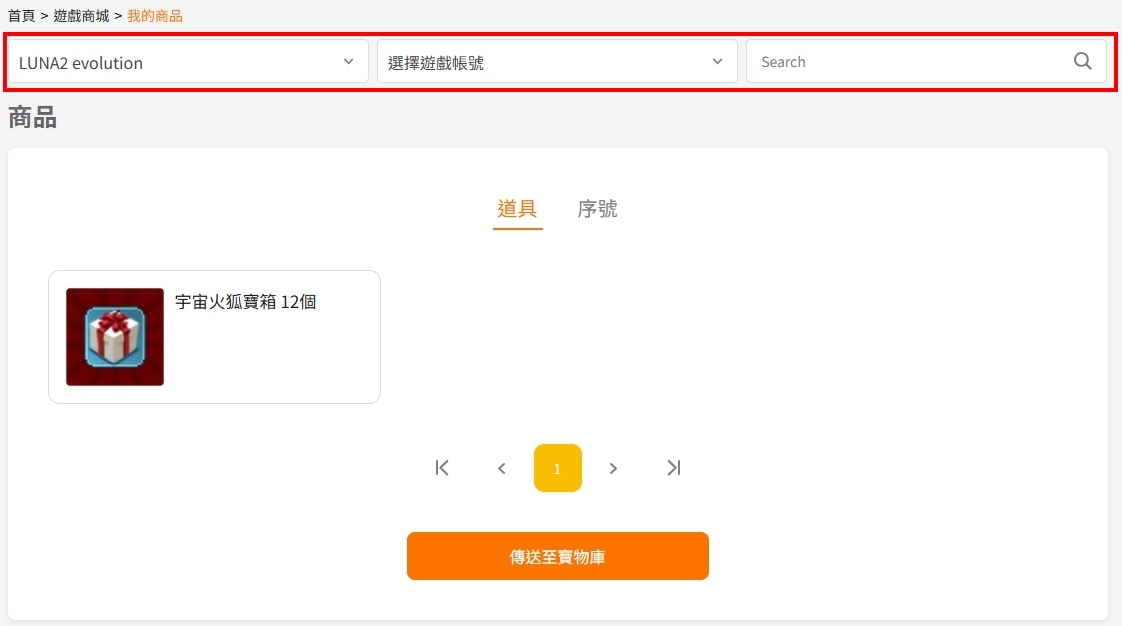Select the 宇宙火狐寶箱 12個 item card
The width and height of the screenshot is (1122, 626).
pyautogui.click(x=215, y=337)
